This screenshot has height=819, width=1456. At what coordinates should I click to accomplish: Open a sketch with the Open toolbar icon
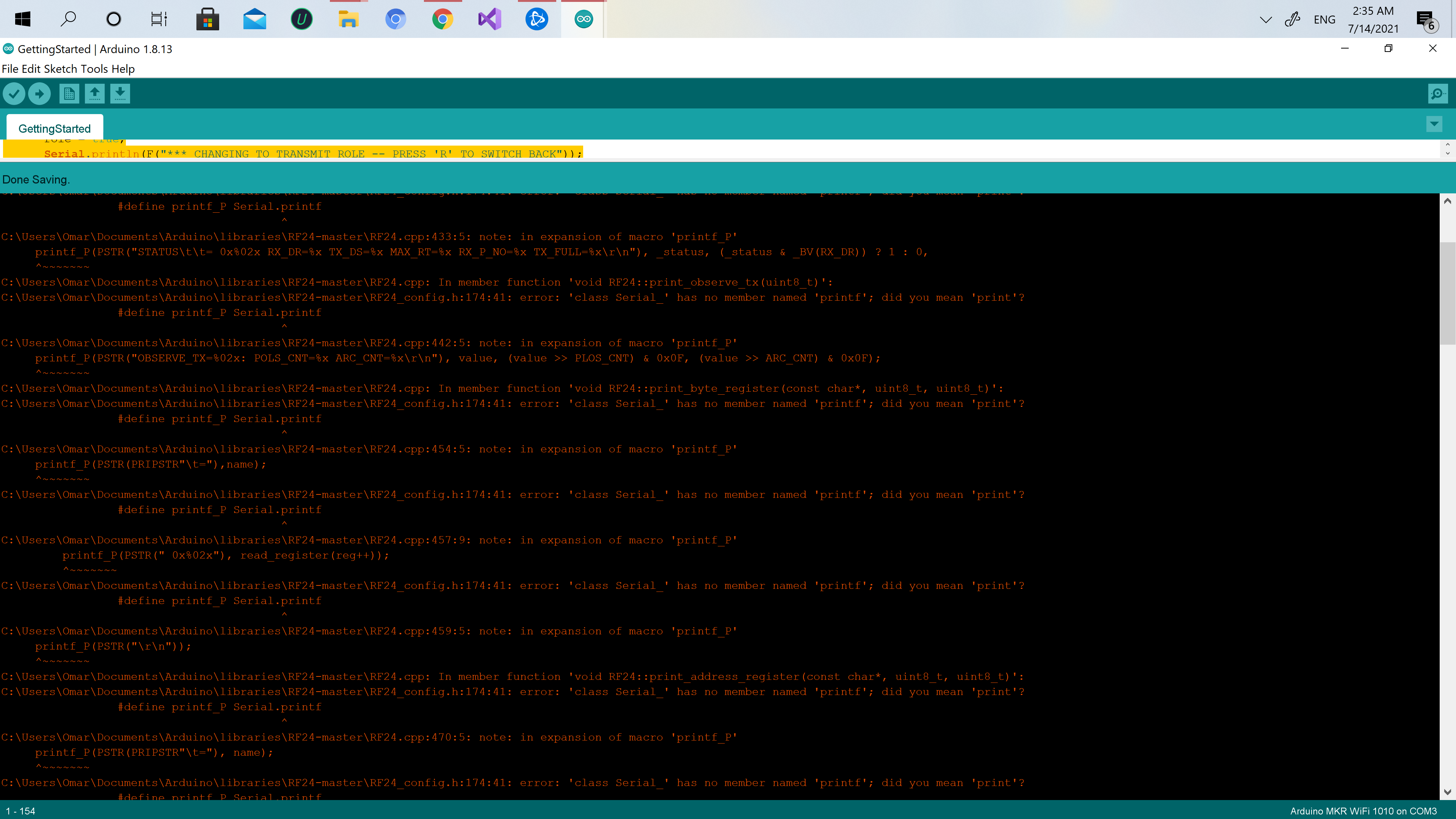pos(94,93)
